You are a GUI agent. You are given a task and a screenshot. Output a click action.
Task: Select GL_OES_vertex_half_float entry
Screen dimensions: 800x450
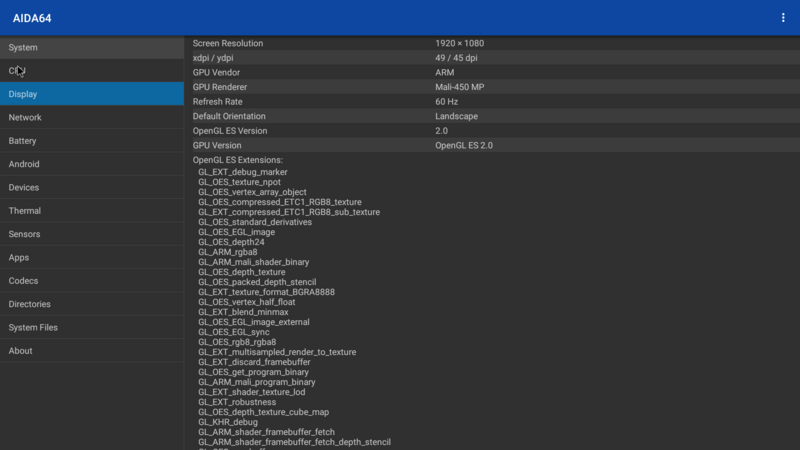click(x=246, y=302)
